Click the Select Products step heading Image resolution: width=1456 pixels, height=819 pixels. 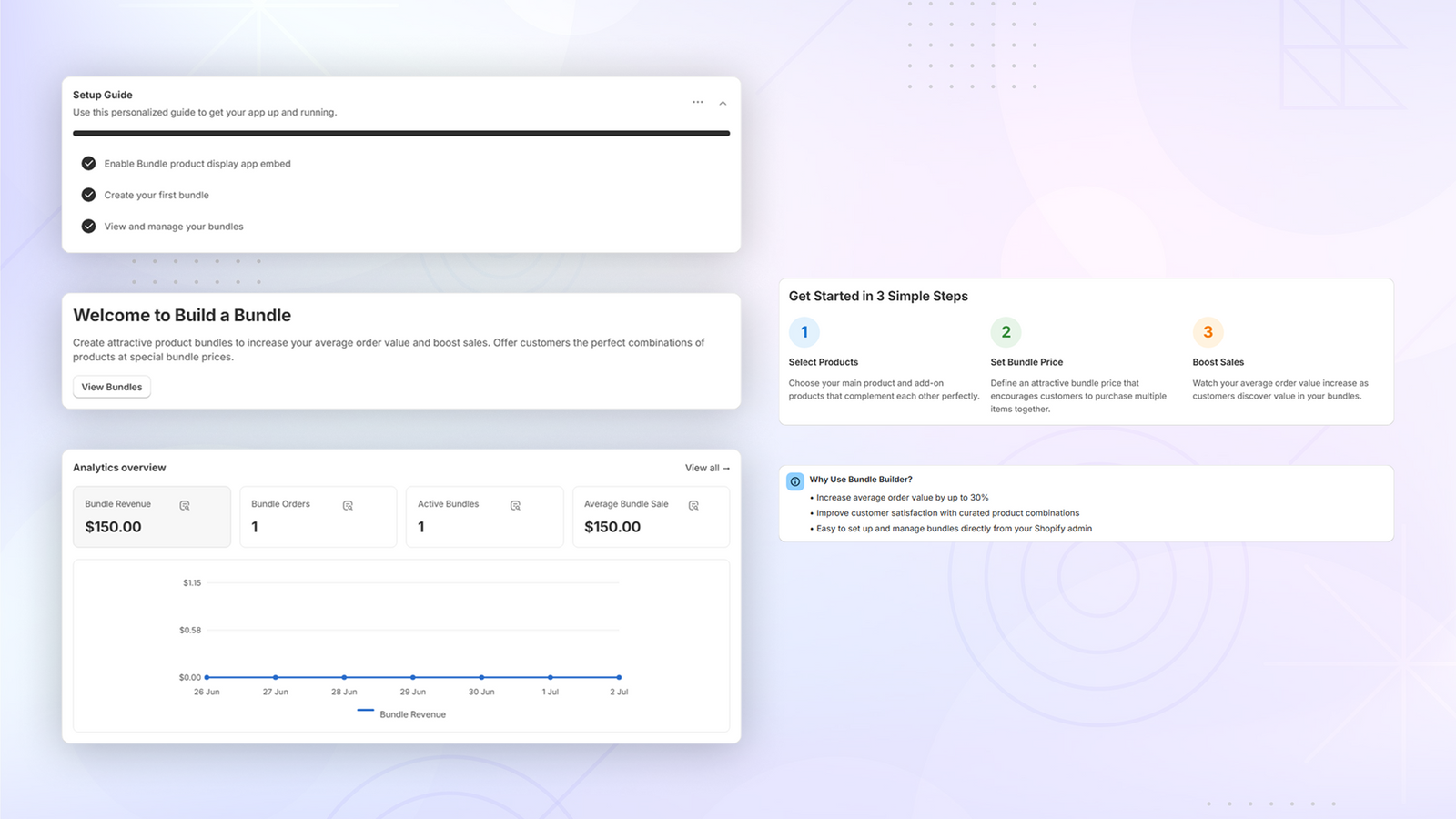pos(824,362)
